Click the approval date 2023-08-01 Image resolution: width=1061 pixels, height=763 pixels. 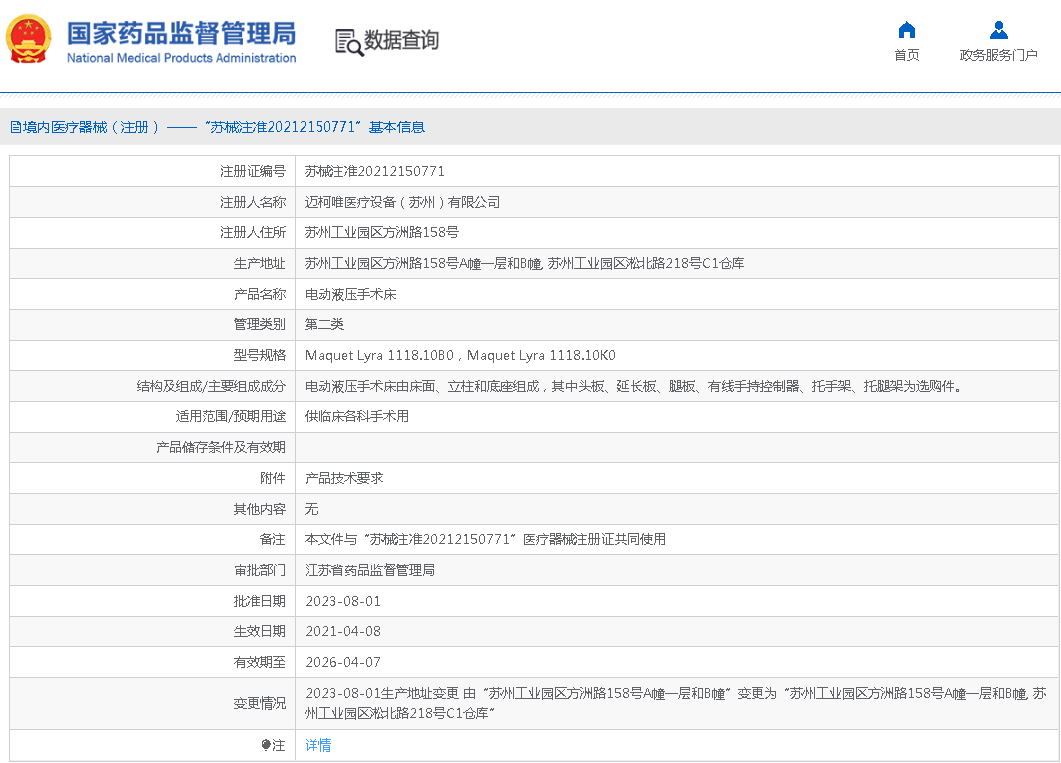pos(343,601)
